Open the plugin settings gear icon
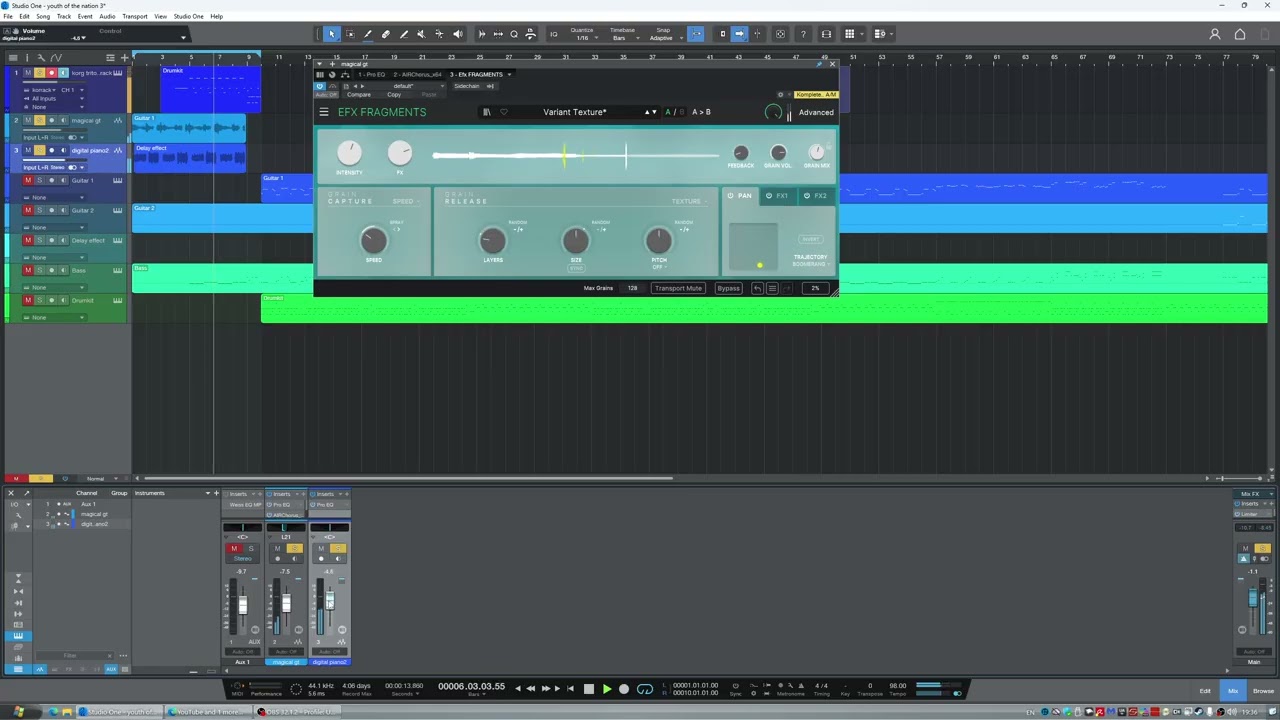The width and height of the screenshot is (1280, 720). click(781, 94)
